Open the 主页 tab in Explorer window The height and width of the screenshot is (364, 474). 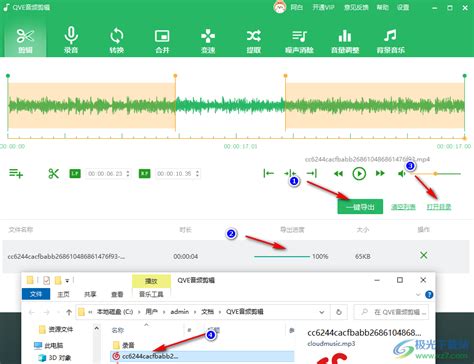point(63,294)
